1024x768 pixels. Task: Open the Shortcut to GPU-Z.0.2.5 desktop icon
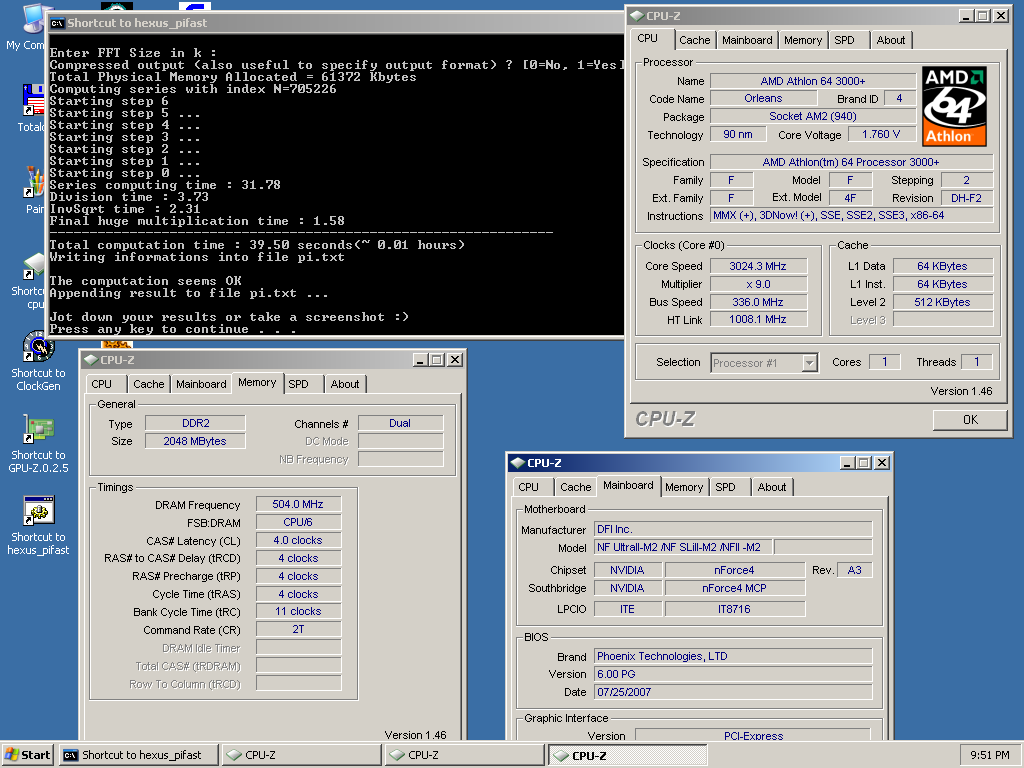click(x=38, y=443)
